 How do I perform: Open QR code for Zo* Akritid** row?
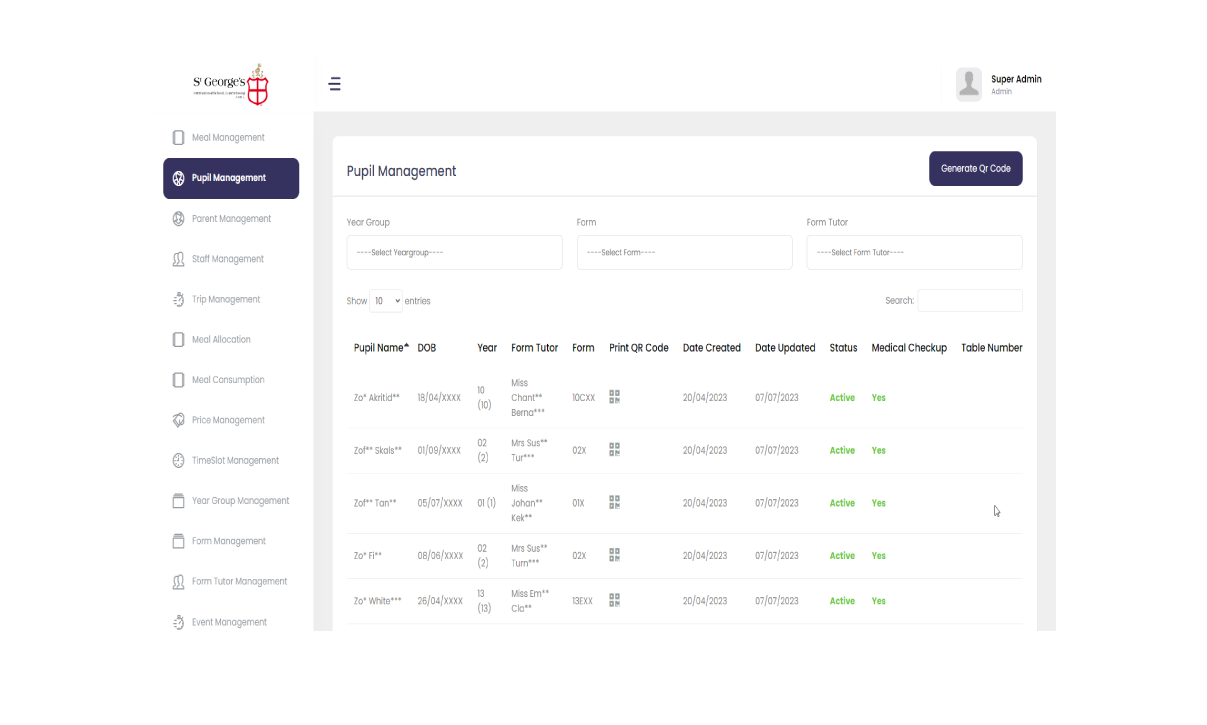pyautogui.click(x=614, y=397)
